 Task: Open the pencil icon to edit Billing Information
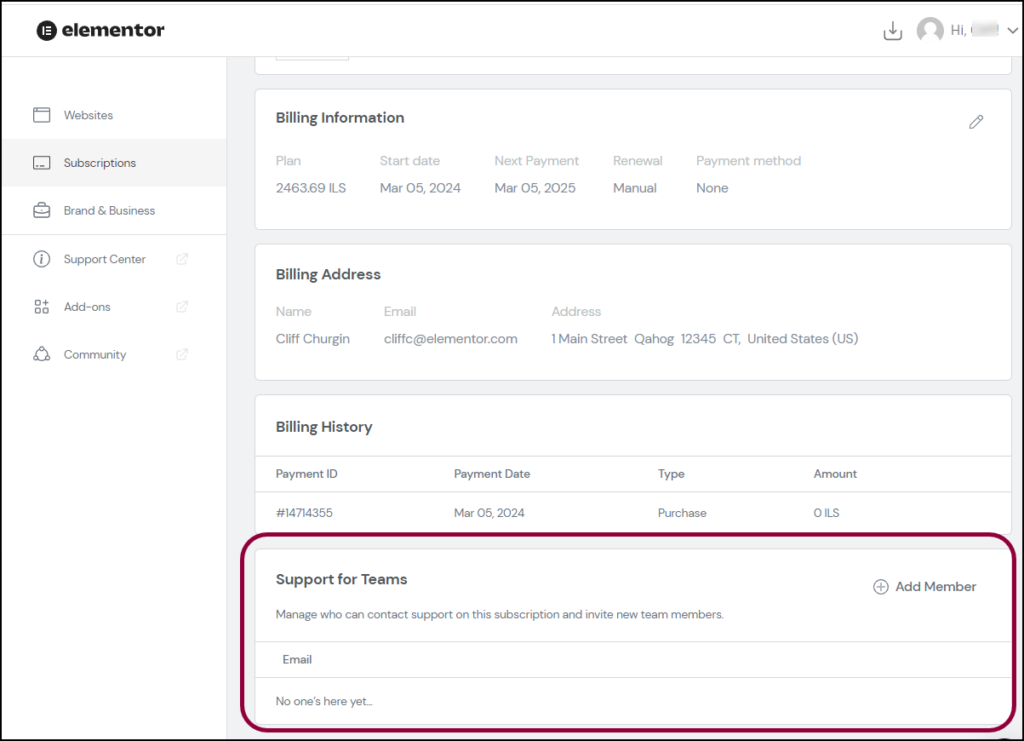pyautogui.click(x=976, y=122)
